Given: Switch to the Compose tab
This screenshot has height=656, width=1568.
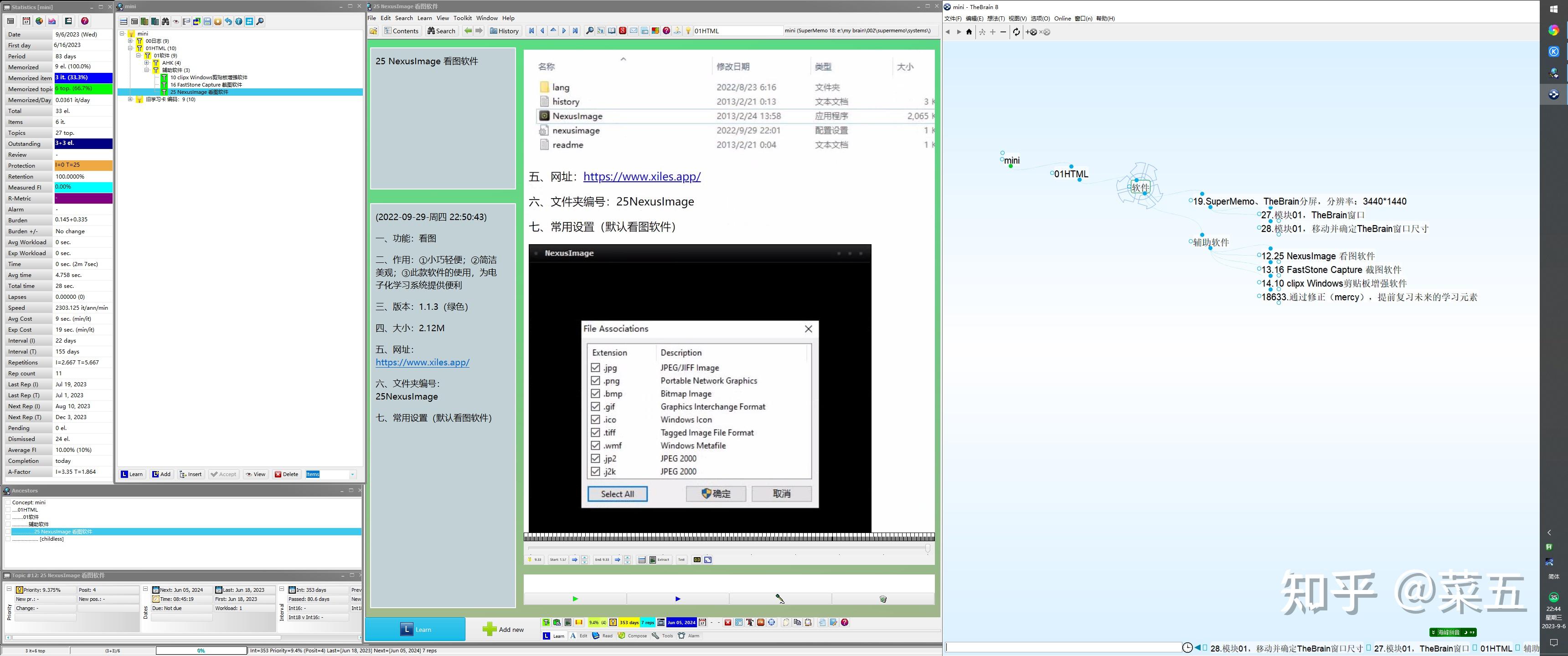Looking at the screenshot, I should tap(632, 635).
